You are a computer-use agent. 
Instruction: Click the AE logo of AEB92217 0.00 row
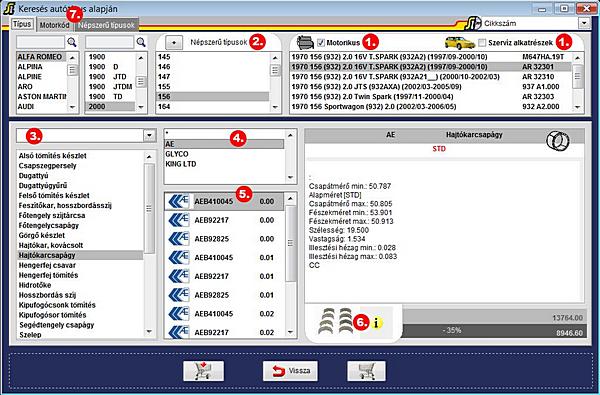coord(179,220)
